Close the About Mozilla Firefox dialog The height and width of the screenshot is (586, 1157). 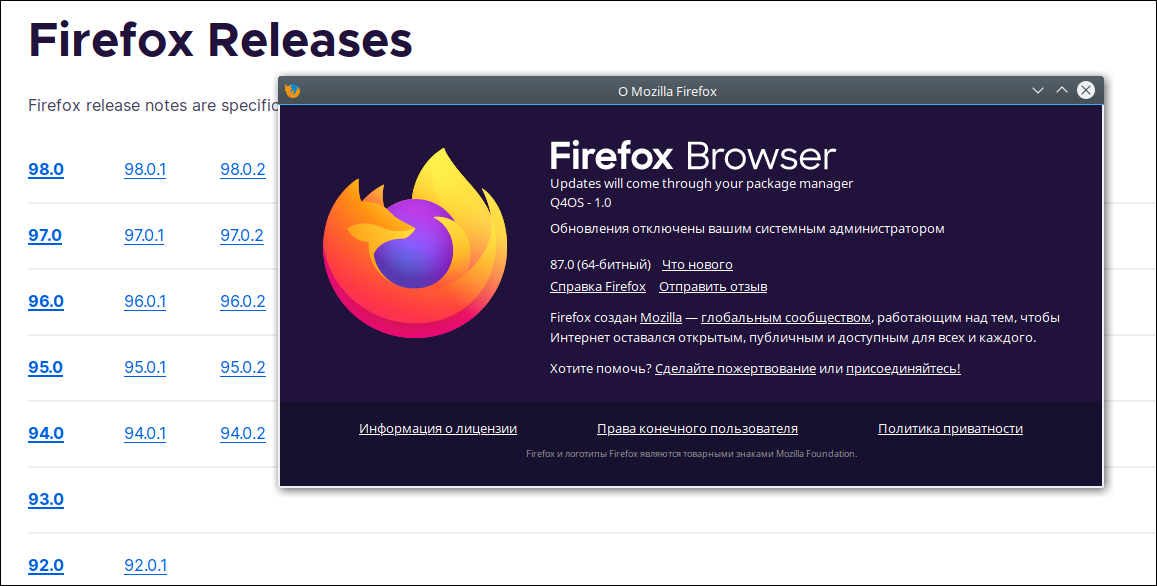1085,90
